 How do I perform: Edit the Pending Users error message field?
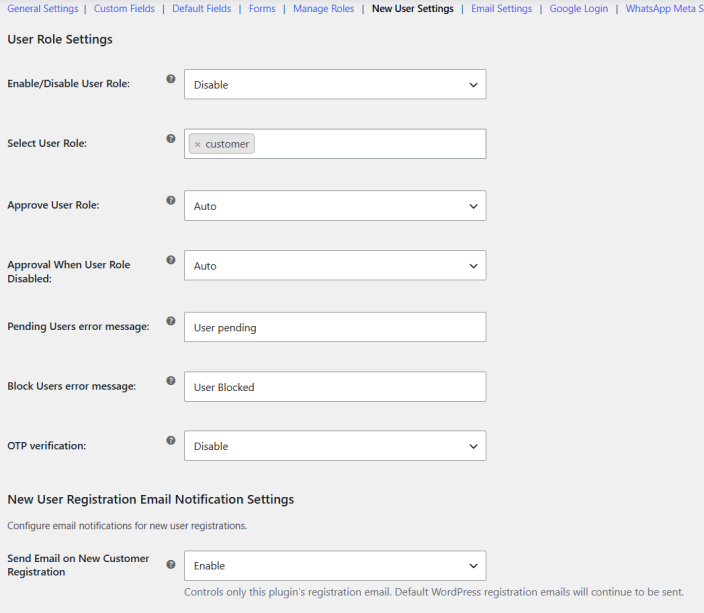pos(335,327)
